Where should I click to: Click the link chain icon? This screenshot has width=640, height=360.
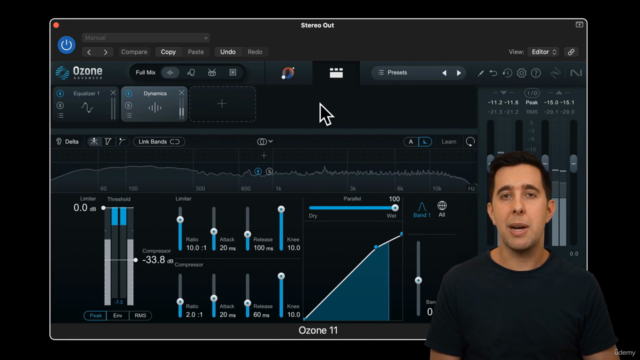pyautogui.click(x=571, y=52)
